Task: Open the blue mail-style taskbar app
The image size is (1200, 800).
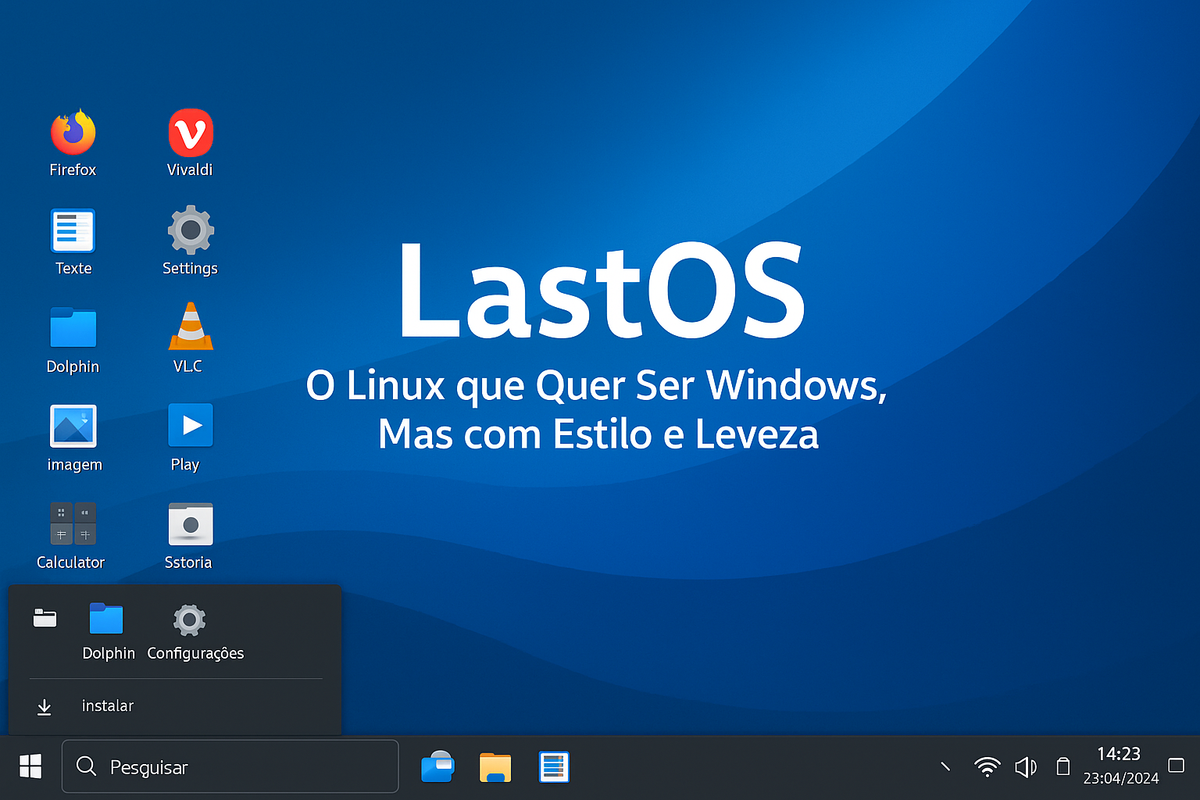Action: pyautogui.click(x=438, y=767)
